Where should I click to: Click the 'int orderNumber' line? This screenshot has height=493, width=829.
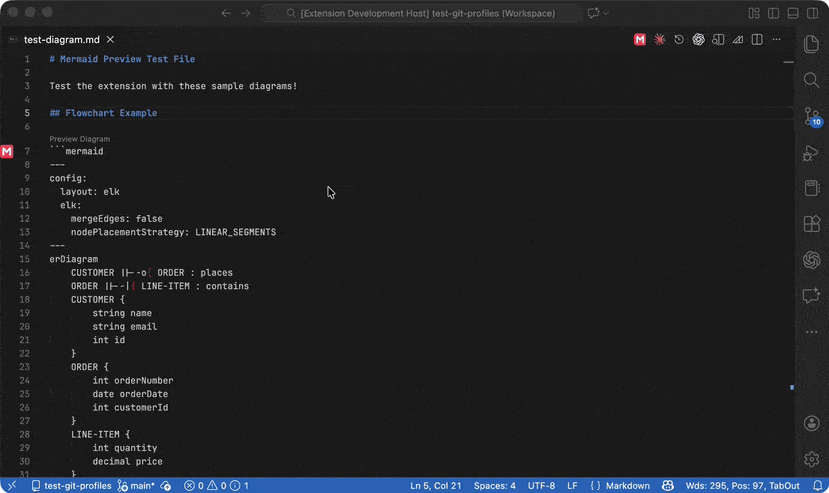(133, 381)
